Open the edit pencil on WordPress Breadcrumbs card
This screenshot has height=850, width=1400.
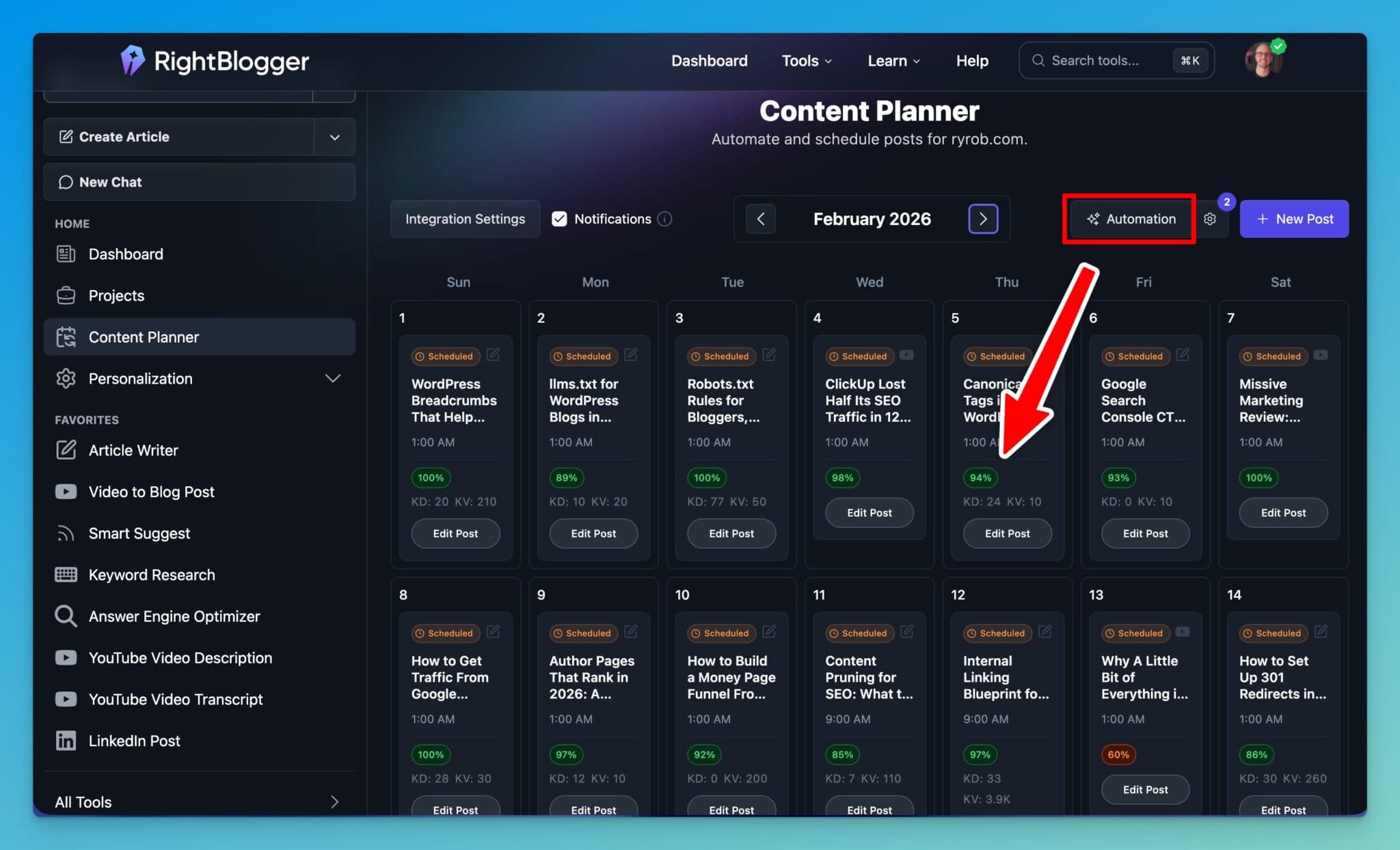pos(494,355)
